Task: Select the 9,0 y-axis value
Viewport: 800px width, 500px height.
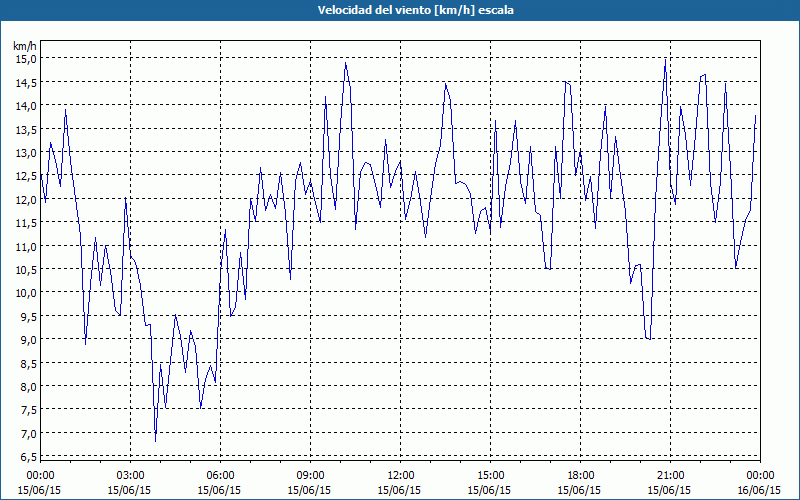Action: pos(29,340)
